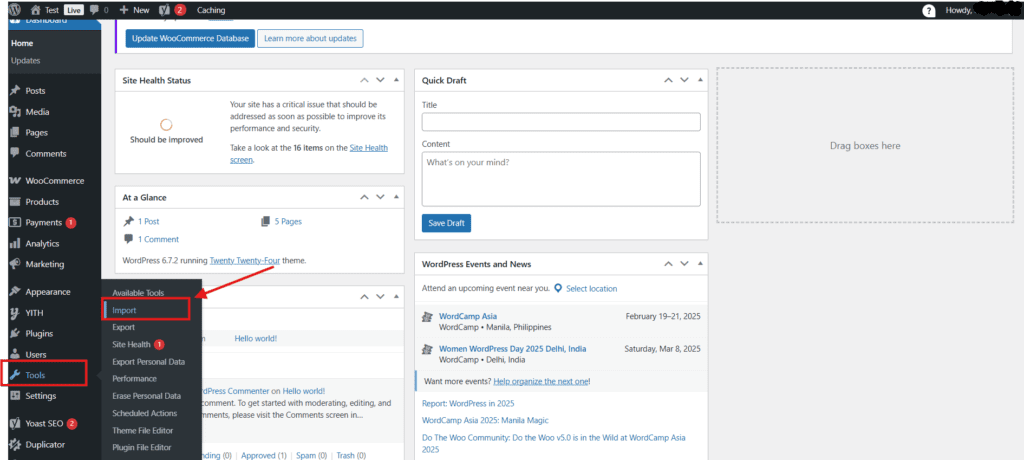The width and height of the screenshot is (1024, 460).
Task: Click the plus New icon in admin bar
Action: tap(123, 10)
